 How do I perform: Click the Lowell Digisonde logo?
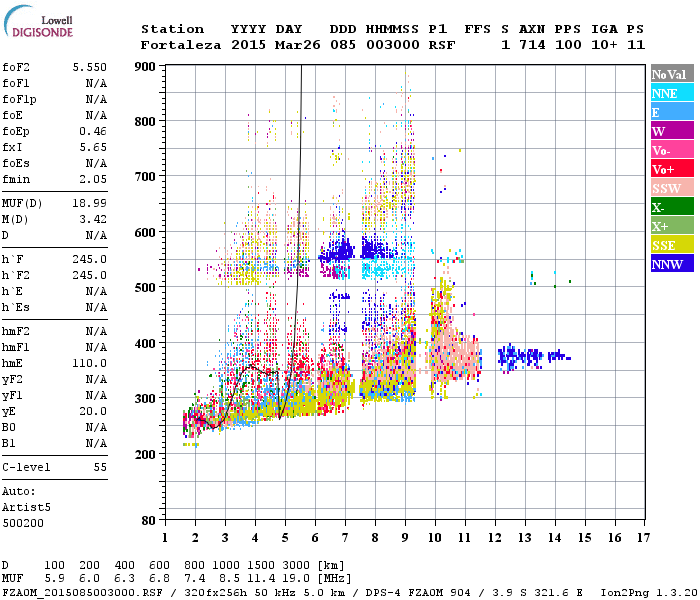click(x=38, y=22)
